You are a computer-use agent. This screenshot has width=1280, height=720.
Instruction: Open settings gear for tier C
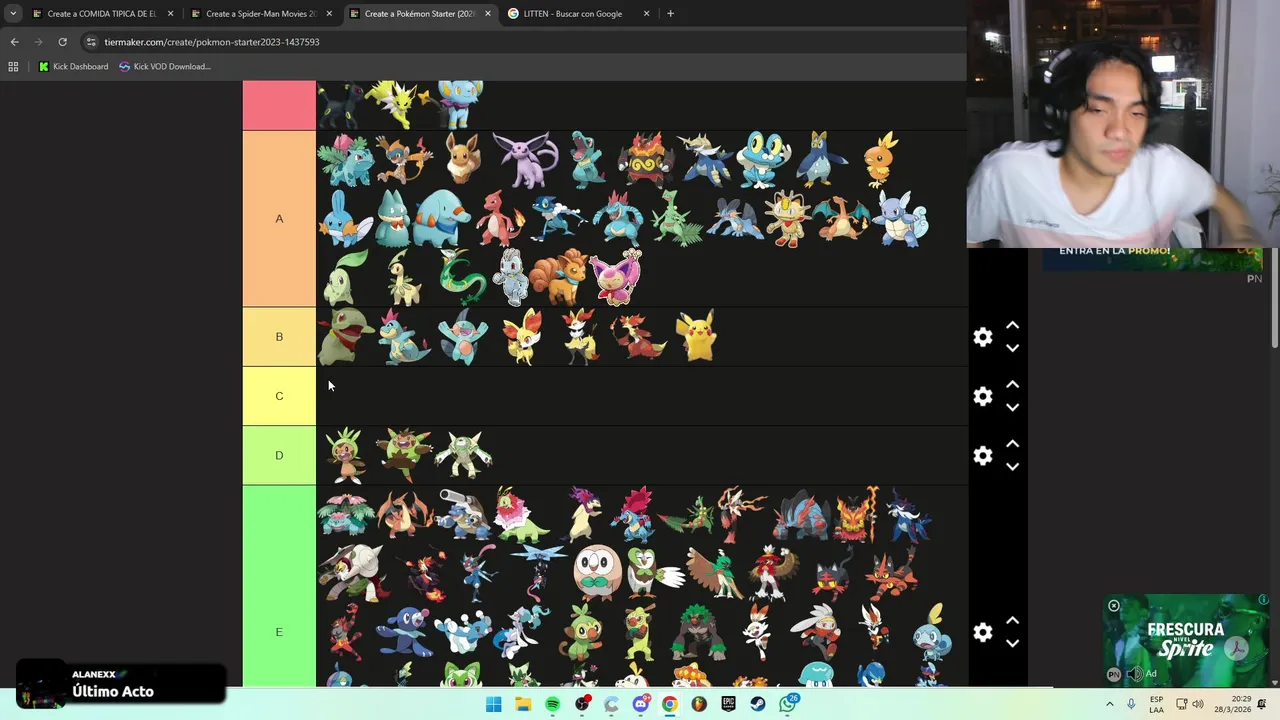[x=983, y=396]
